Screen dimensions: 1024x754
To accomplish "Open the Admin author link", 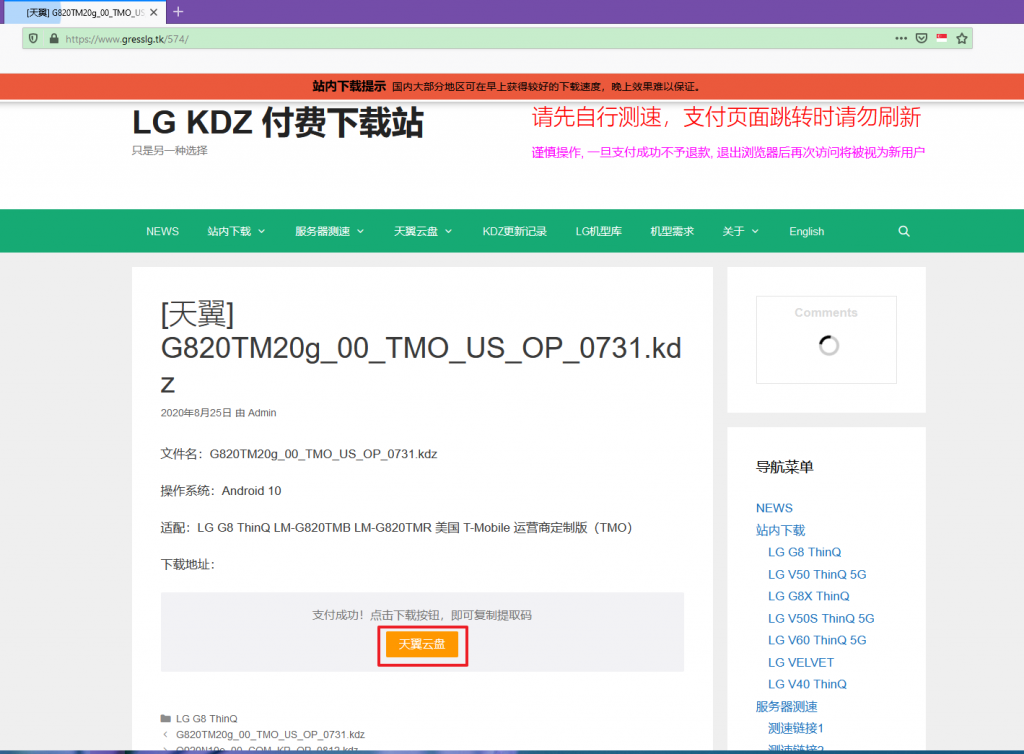I will 262,413.
